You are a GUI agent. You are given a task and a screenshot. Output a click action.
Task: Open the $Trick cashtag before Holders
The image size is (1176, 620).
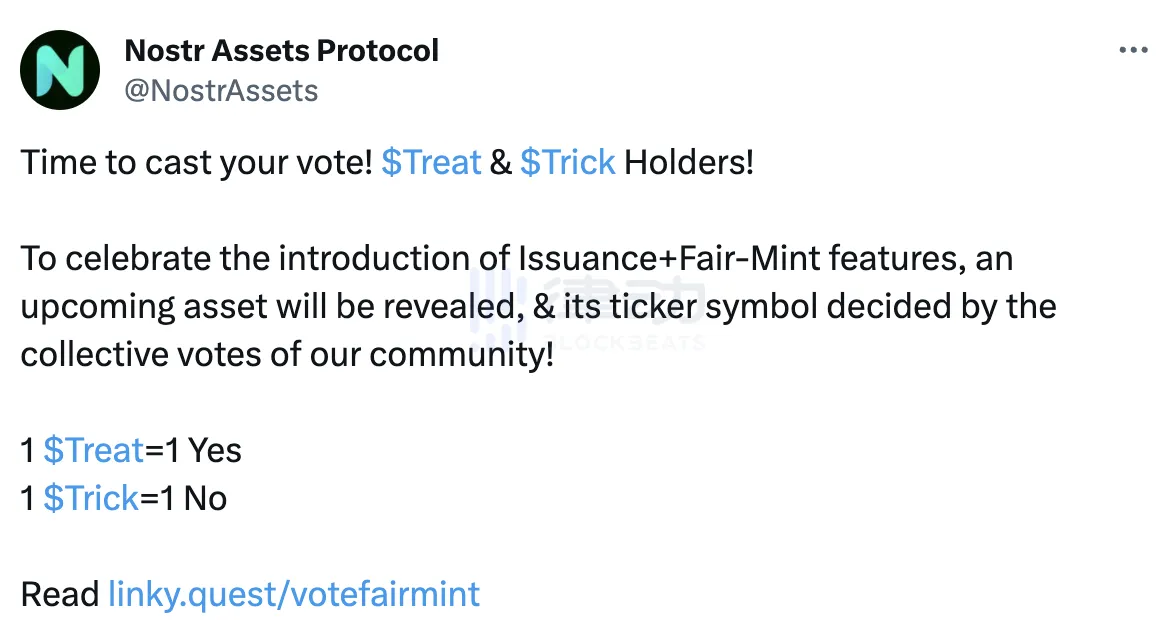tap(567, 162)
